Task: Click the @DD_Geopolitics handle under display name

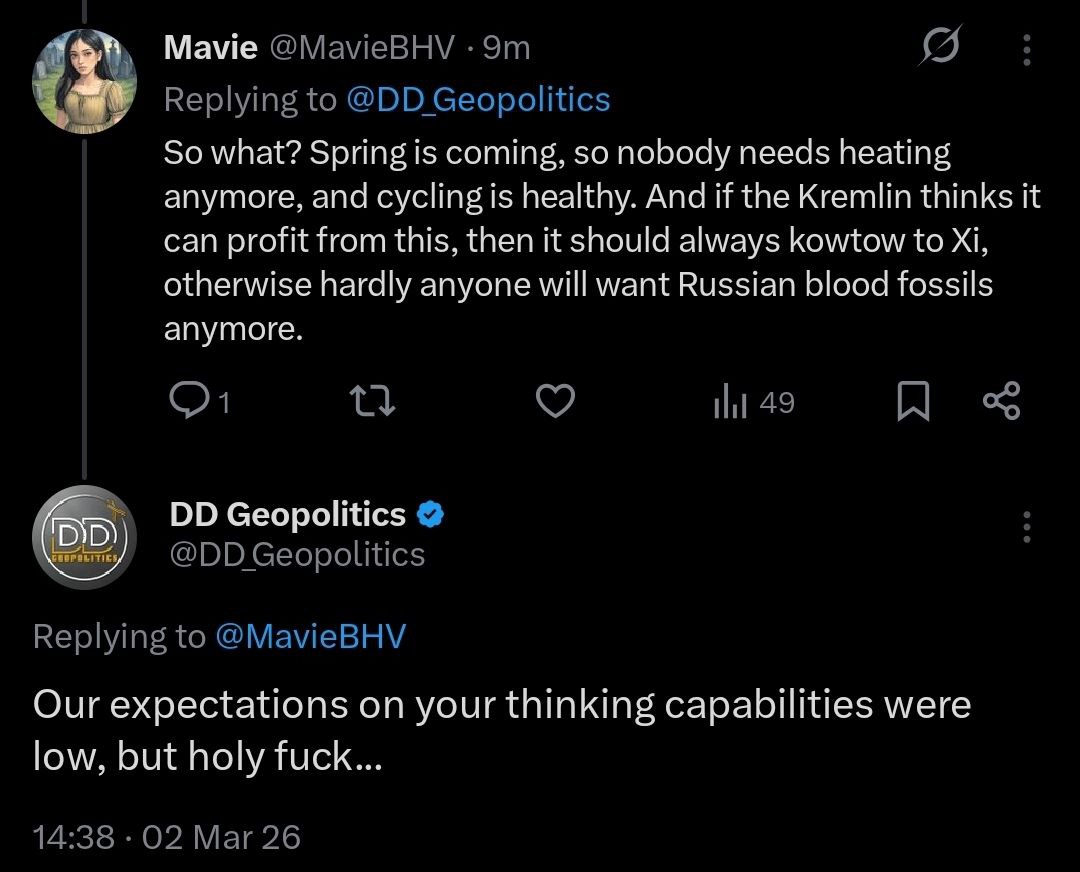Action: click(298, 554)
